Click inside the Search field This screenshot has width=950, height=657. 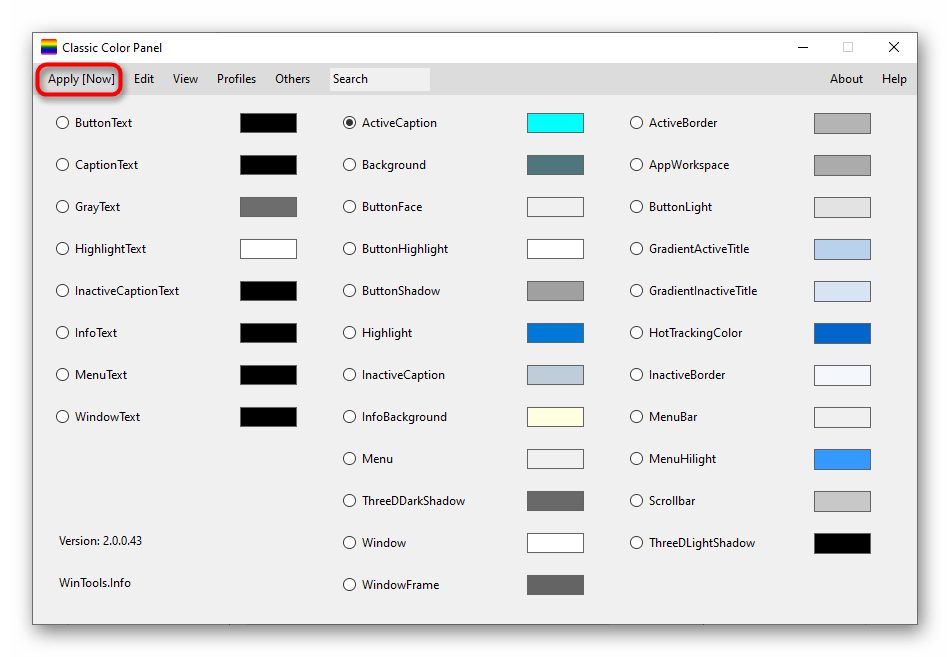pos(380,79)
